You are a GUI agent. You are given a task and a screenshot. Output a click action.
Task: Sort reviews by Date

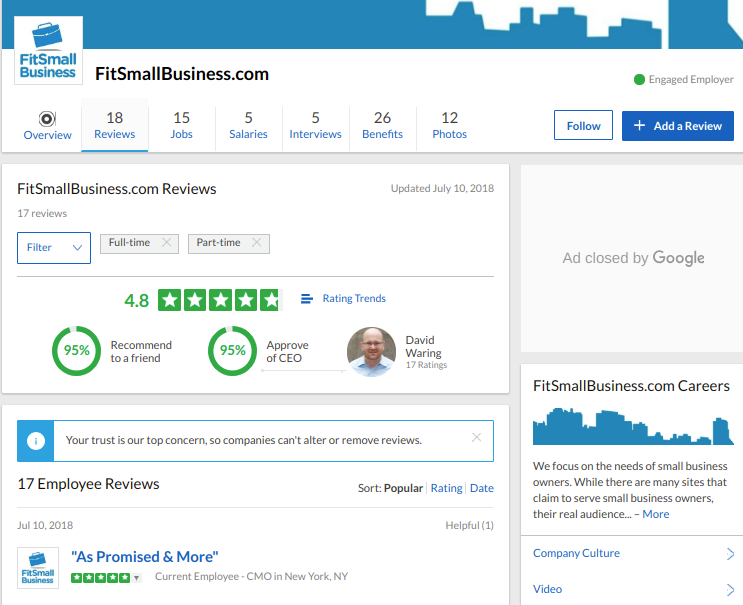[482, 488]
